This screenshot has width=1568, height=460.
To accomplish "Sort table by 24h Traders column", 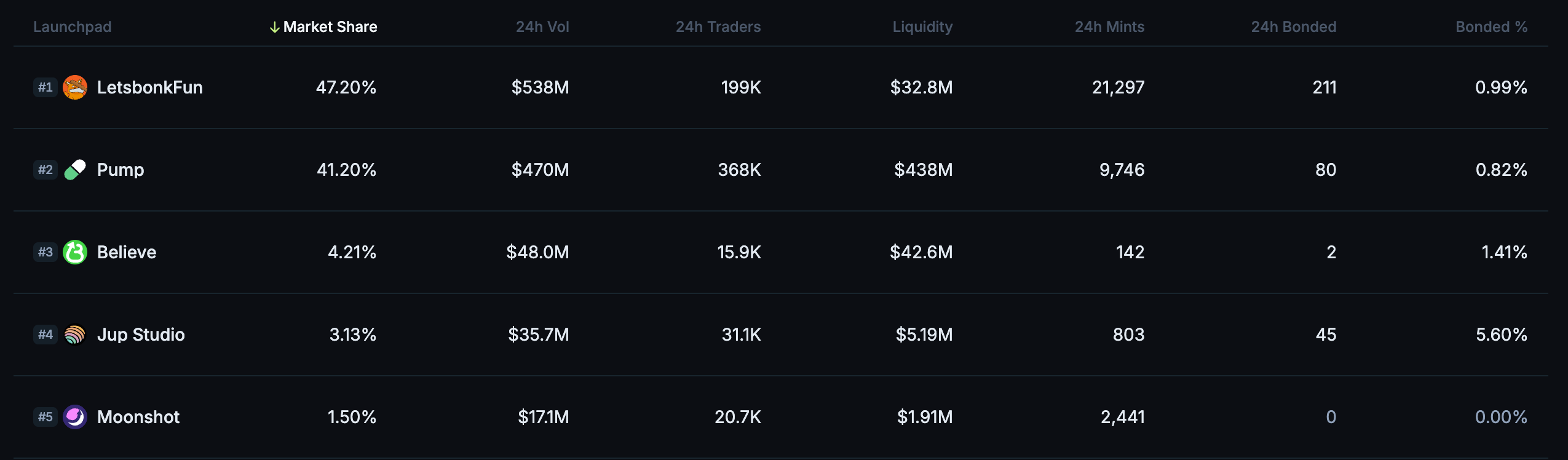I will (x=718, y=27).
